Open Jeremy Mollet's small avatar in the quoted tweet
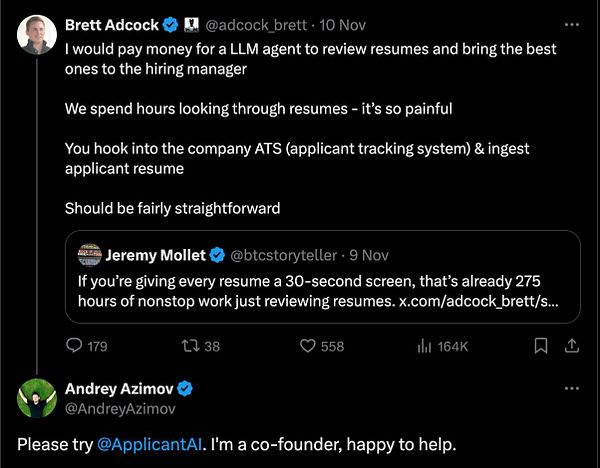The image size is (600, 468). pos(90,255)
